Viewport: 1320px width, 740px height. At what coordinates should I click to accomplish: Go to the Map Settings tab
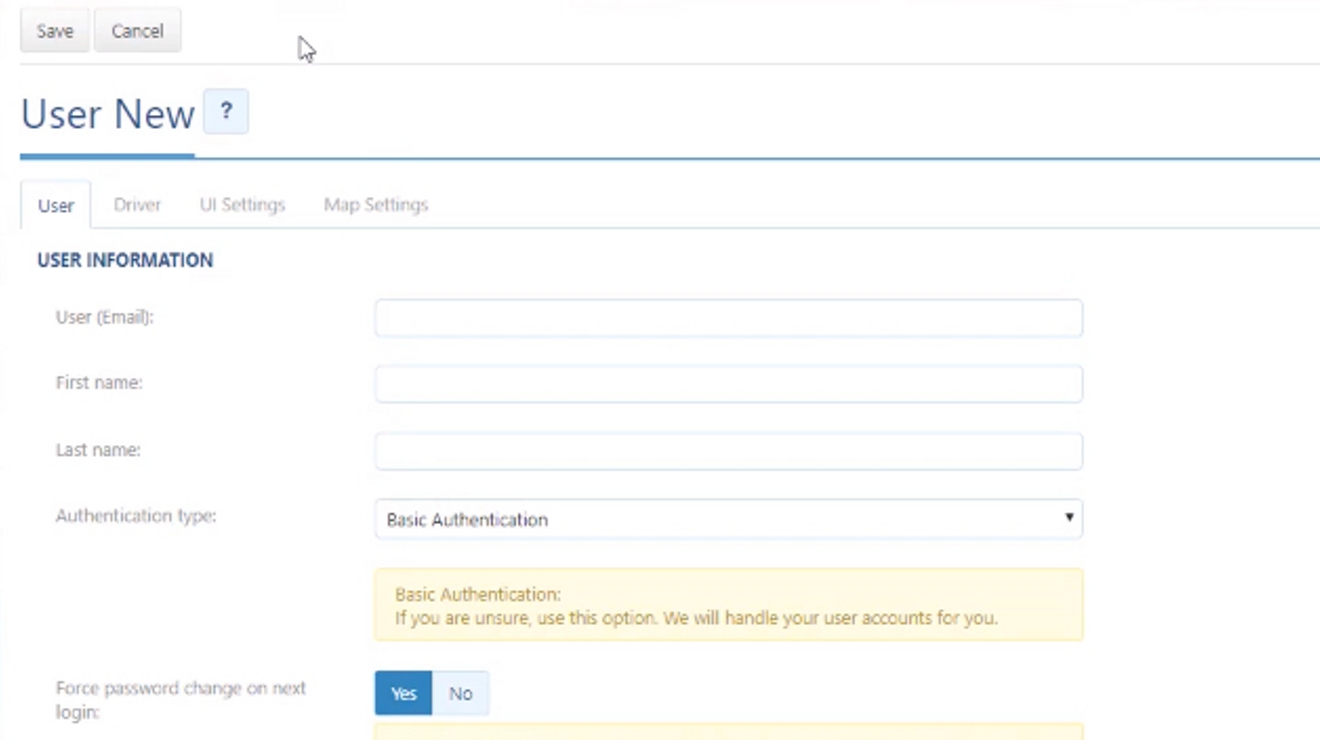coord(376,205)
